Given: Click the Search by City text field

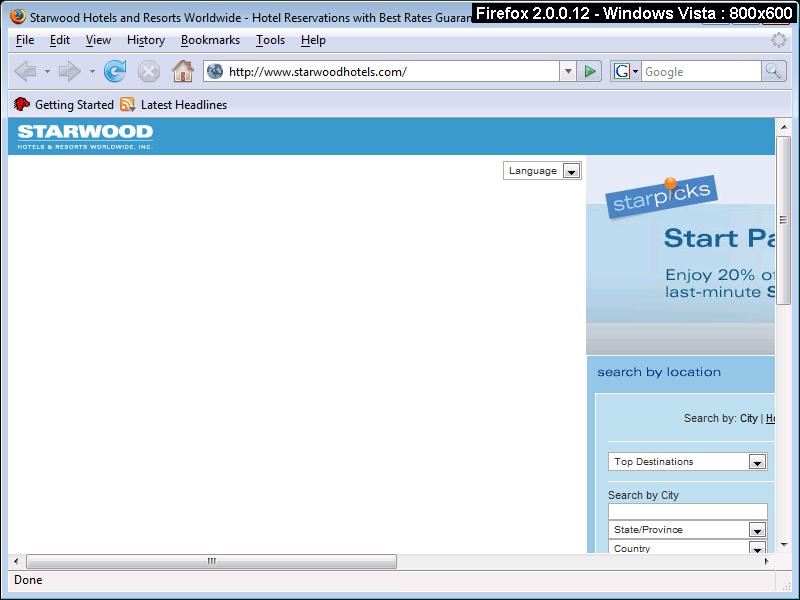Looking at the screenshot, I should click(x=687, y=511).
